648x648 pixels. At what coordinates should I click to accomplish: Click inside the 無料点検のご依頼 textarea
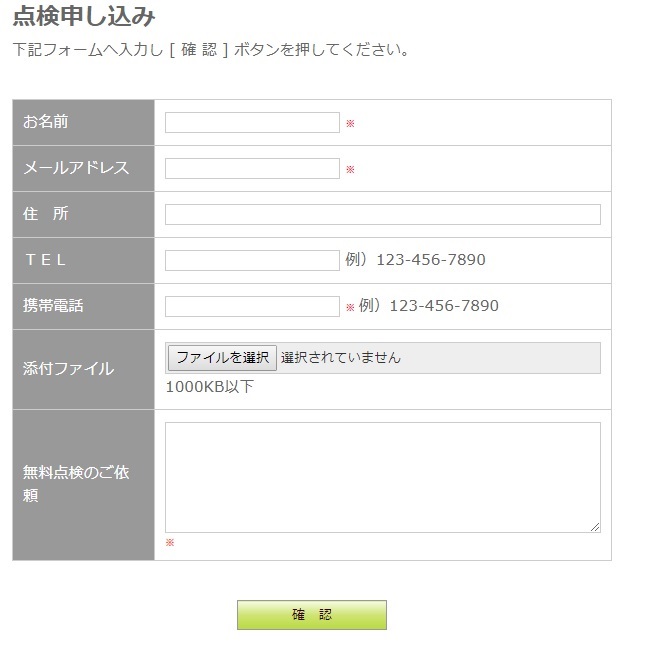point(382,477)
